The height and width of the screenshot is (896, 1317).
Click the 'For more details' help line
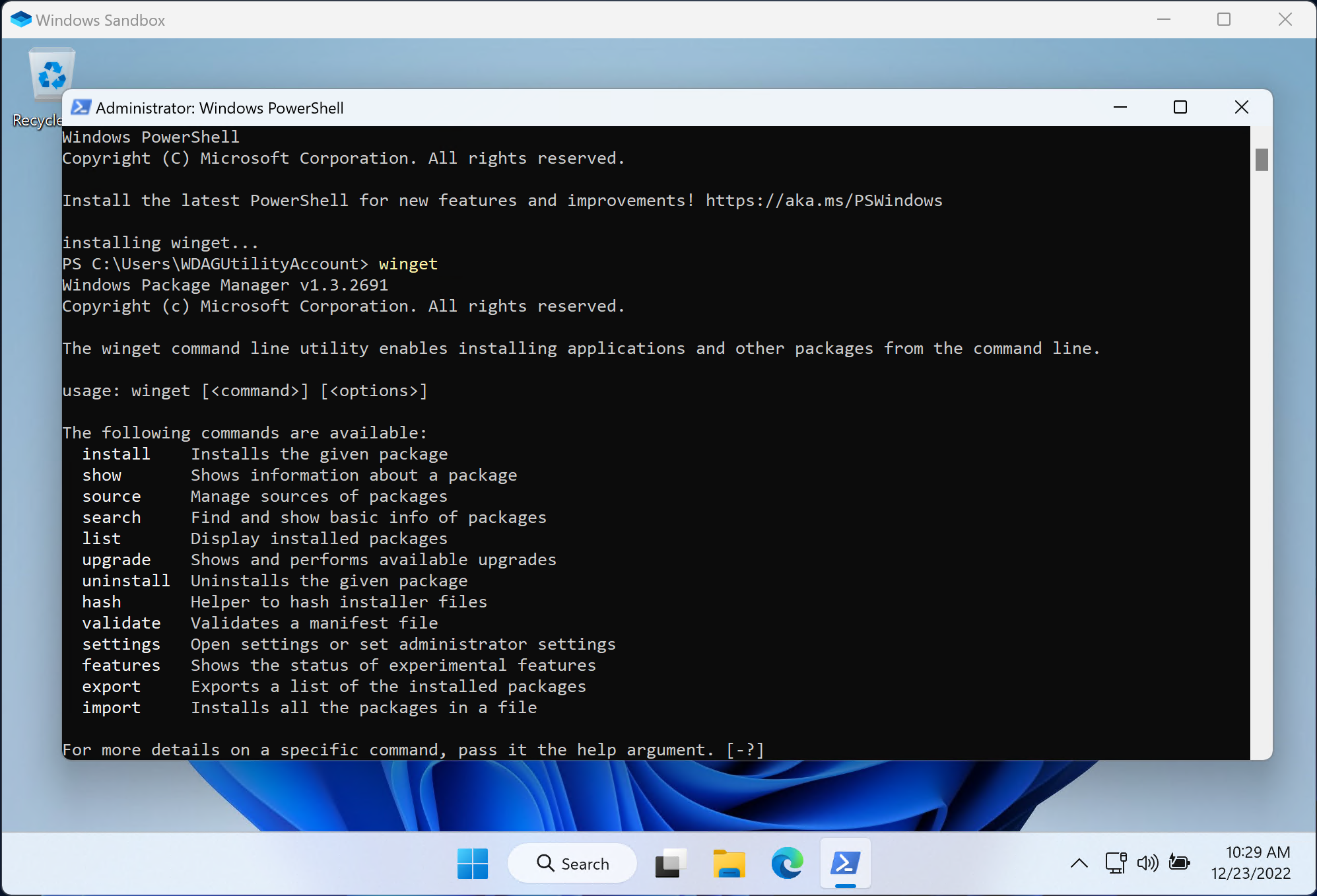[413, 750]
